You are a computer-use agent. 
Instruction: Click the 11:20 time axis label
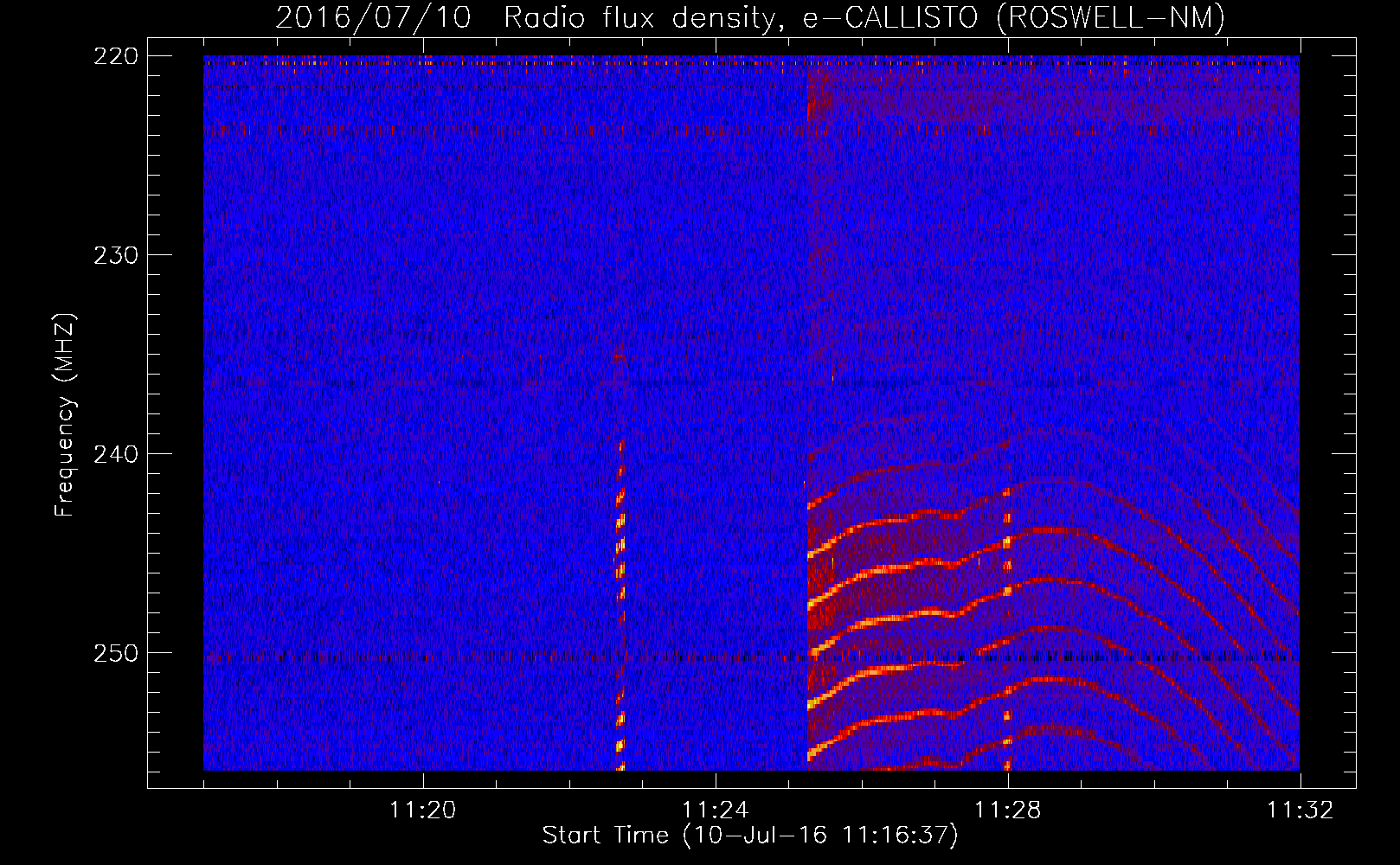tap(423, 811)
